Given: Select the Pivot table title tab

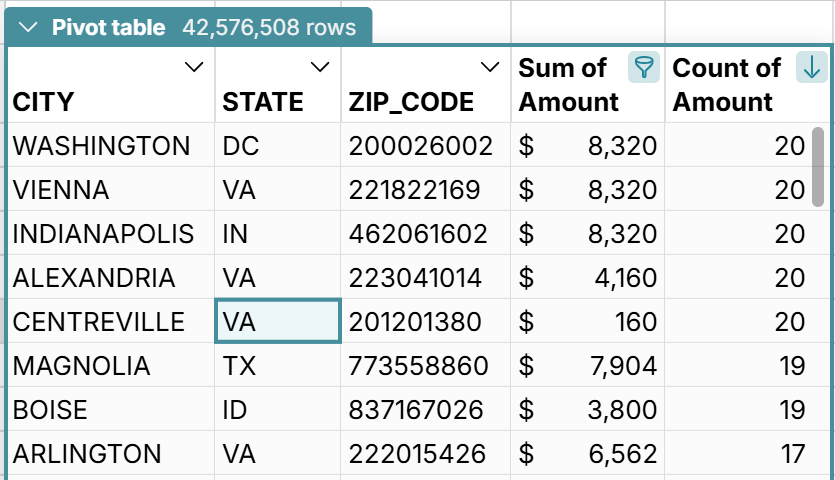Looking at the screenshot, I should pyautogui.click(x=108, y=28).
